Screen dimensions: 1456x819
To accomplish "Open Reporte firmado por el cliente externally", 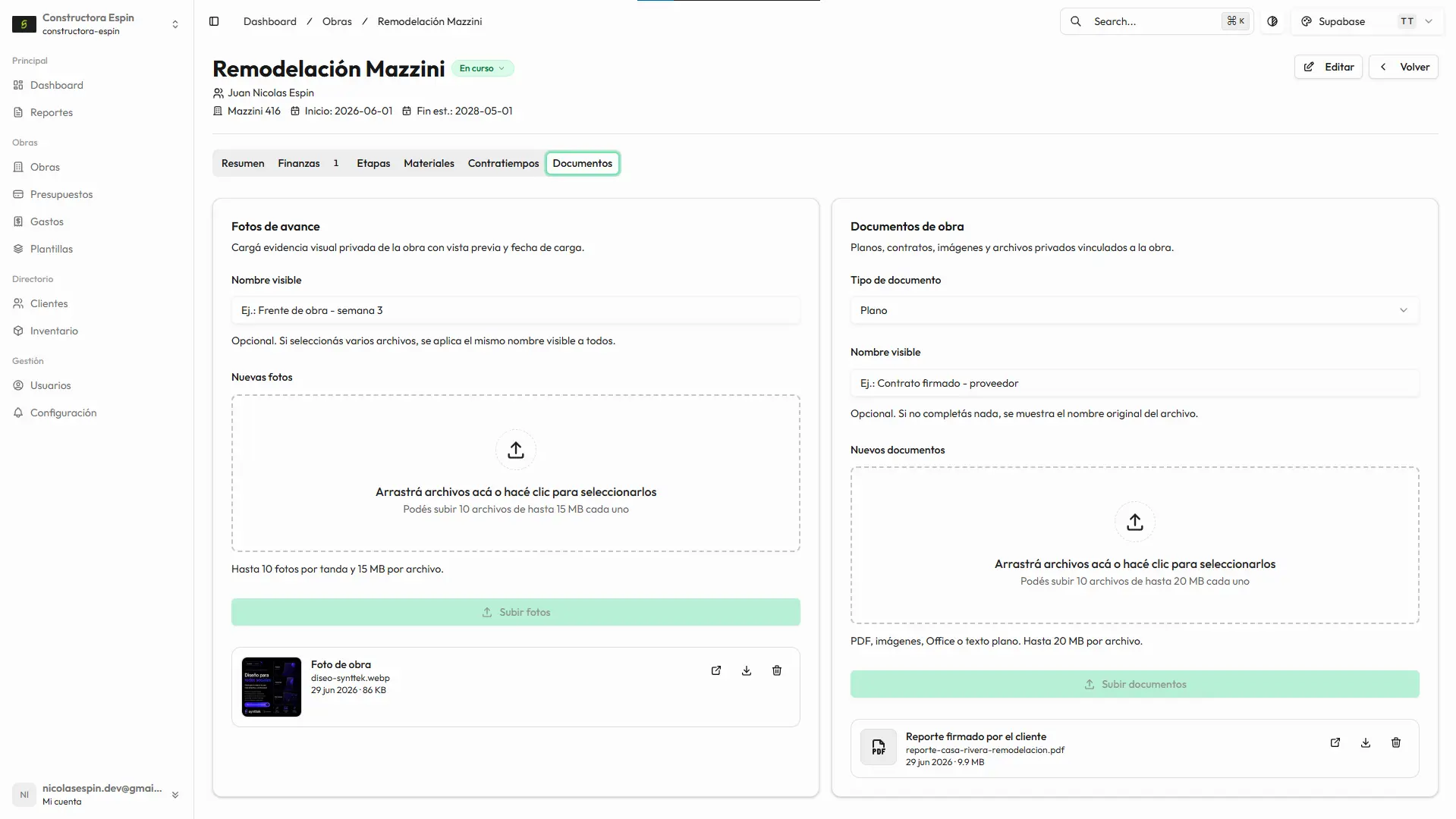I will [1335, 742].
